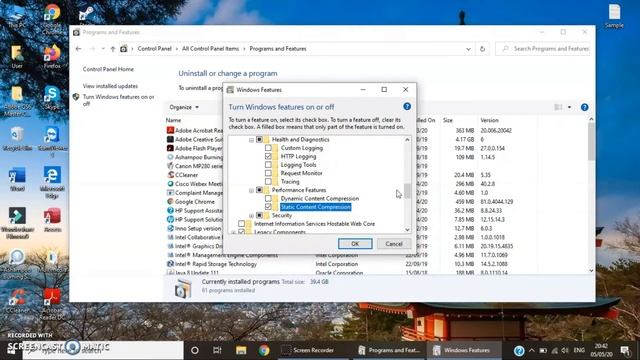Collapse the Health and Diagnostics node

click(x=251, y=140)
